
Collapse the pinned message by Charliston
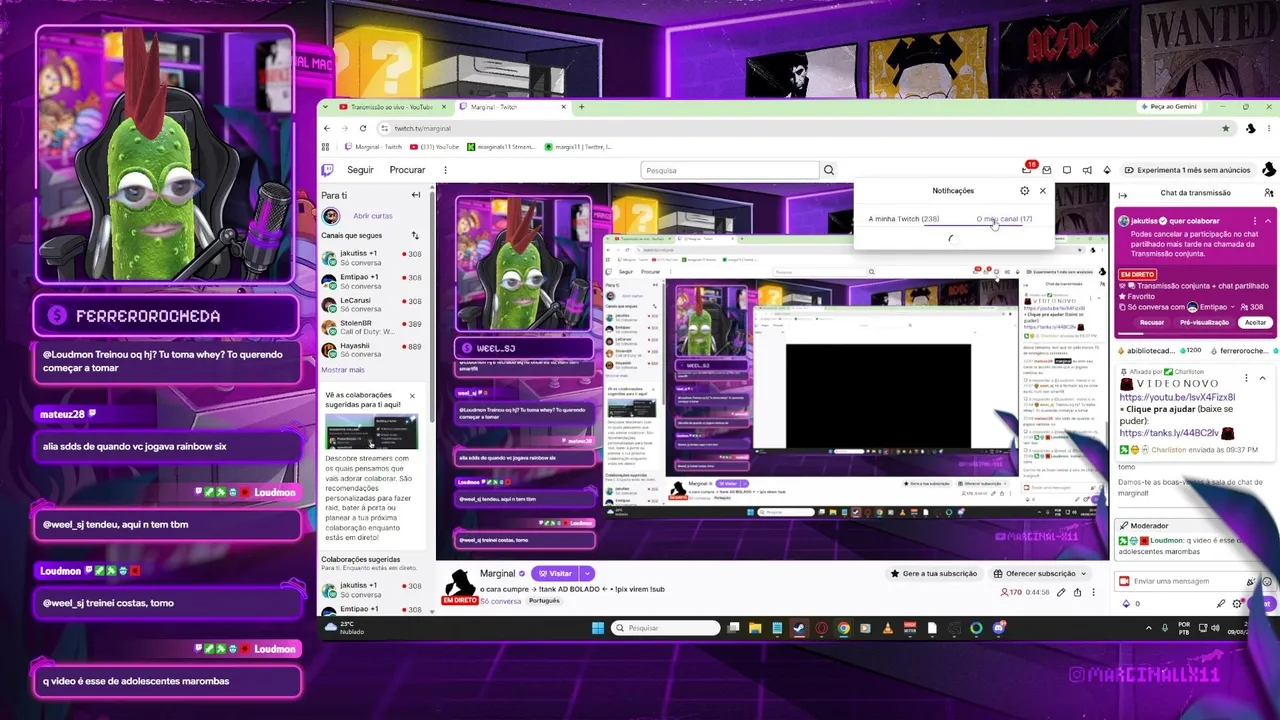click(1262, 378)
